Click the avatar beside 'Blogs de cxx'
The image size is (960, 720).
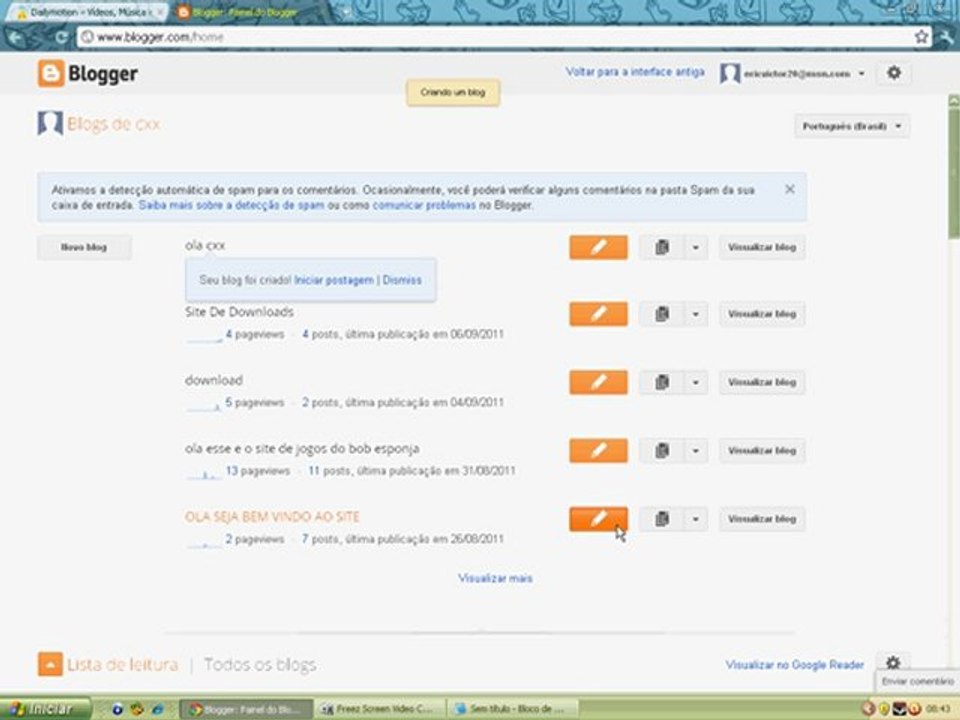pyautogui.click(x=50, y=123)
